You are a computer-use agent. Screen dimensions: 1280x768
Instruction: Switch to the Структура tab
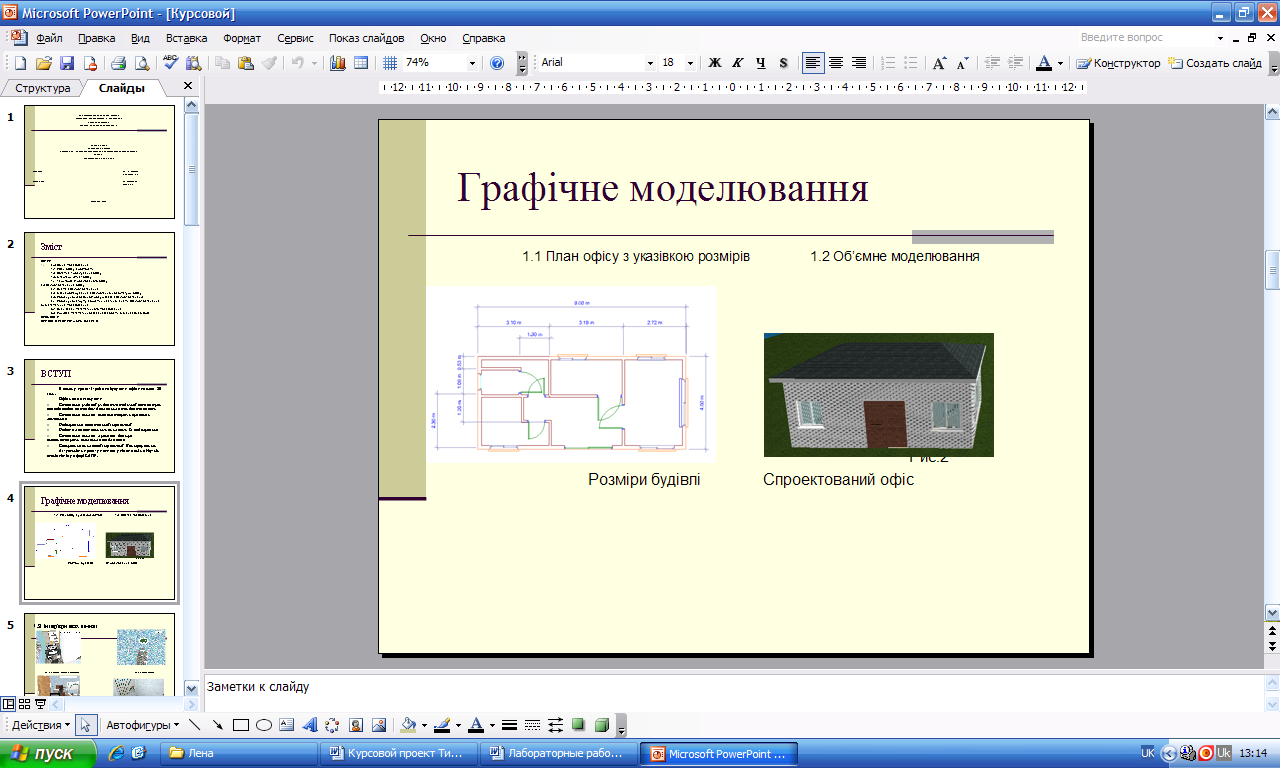click(43, 88)
